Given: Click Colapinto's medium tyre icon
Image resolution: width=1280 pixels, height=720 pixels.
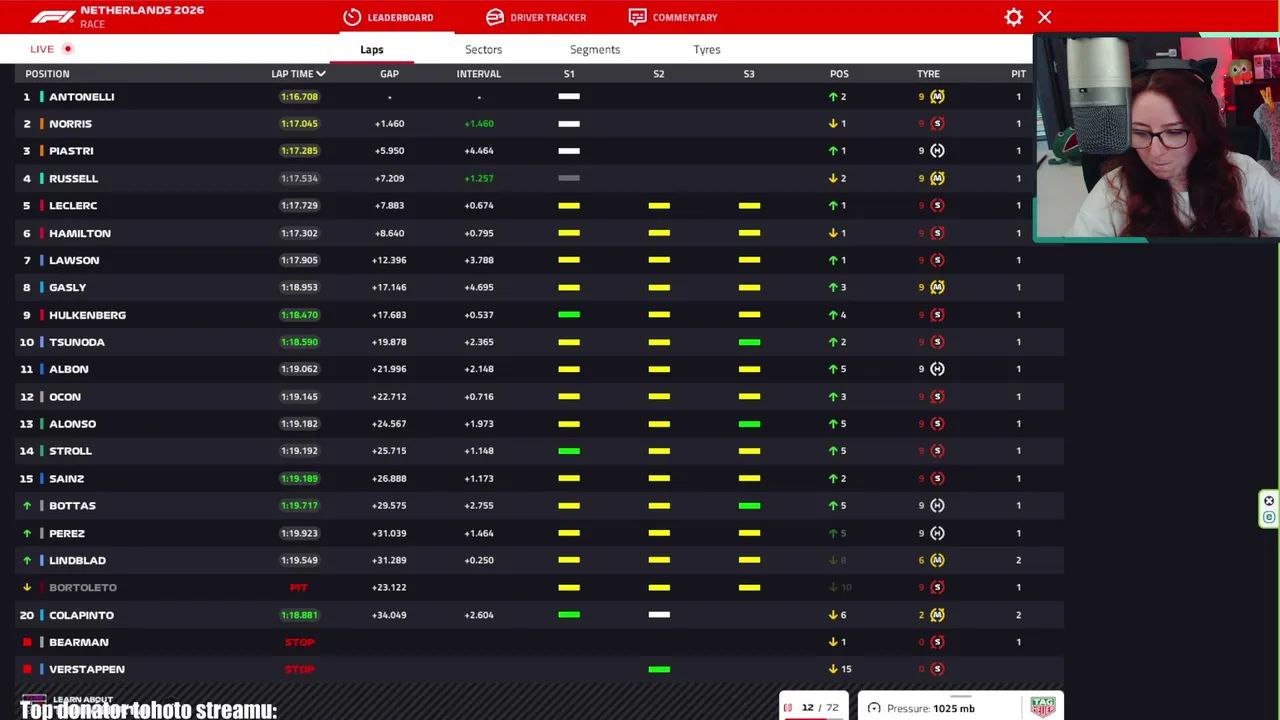Looking at the screenshot, I should pos(937,615).
